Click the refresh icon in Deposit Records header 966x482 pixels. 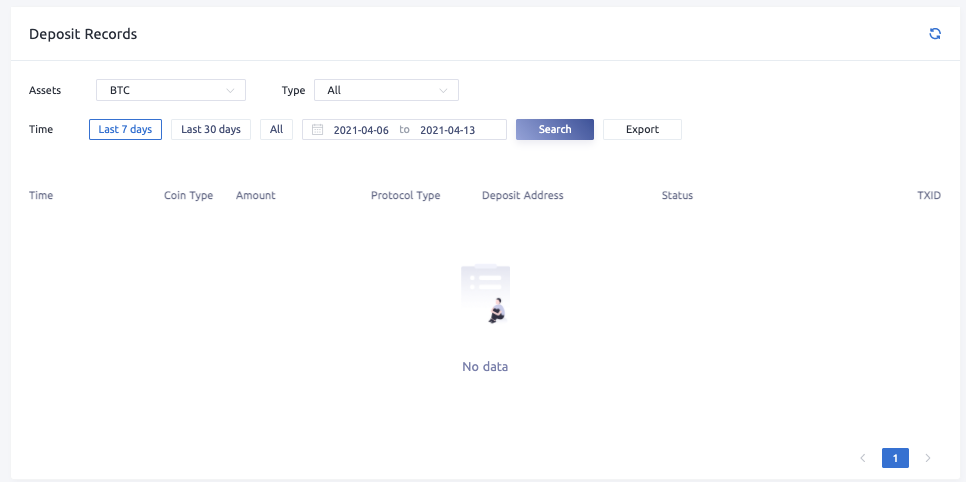(935, 34)
